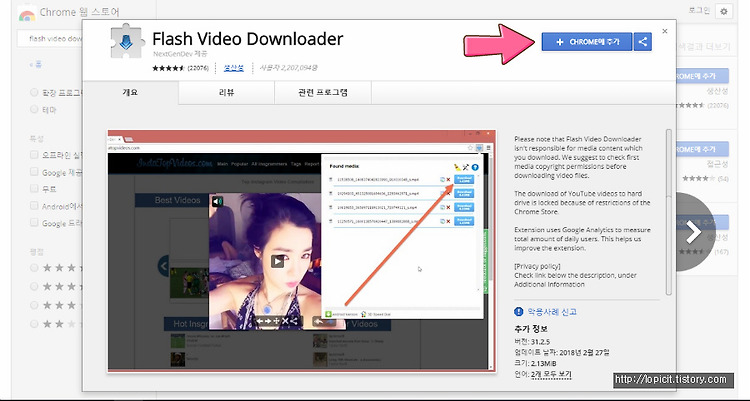Click the description panel scrollbar

click(668, 212)
